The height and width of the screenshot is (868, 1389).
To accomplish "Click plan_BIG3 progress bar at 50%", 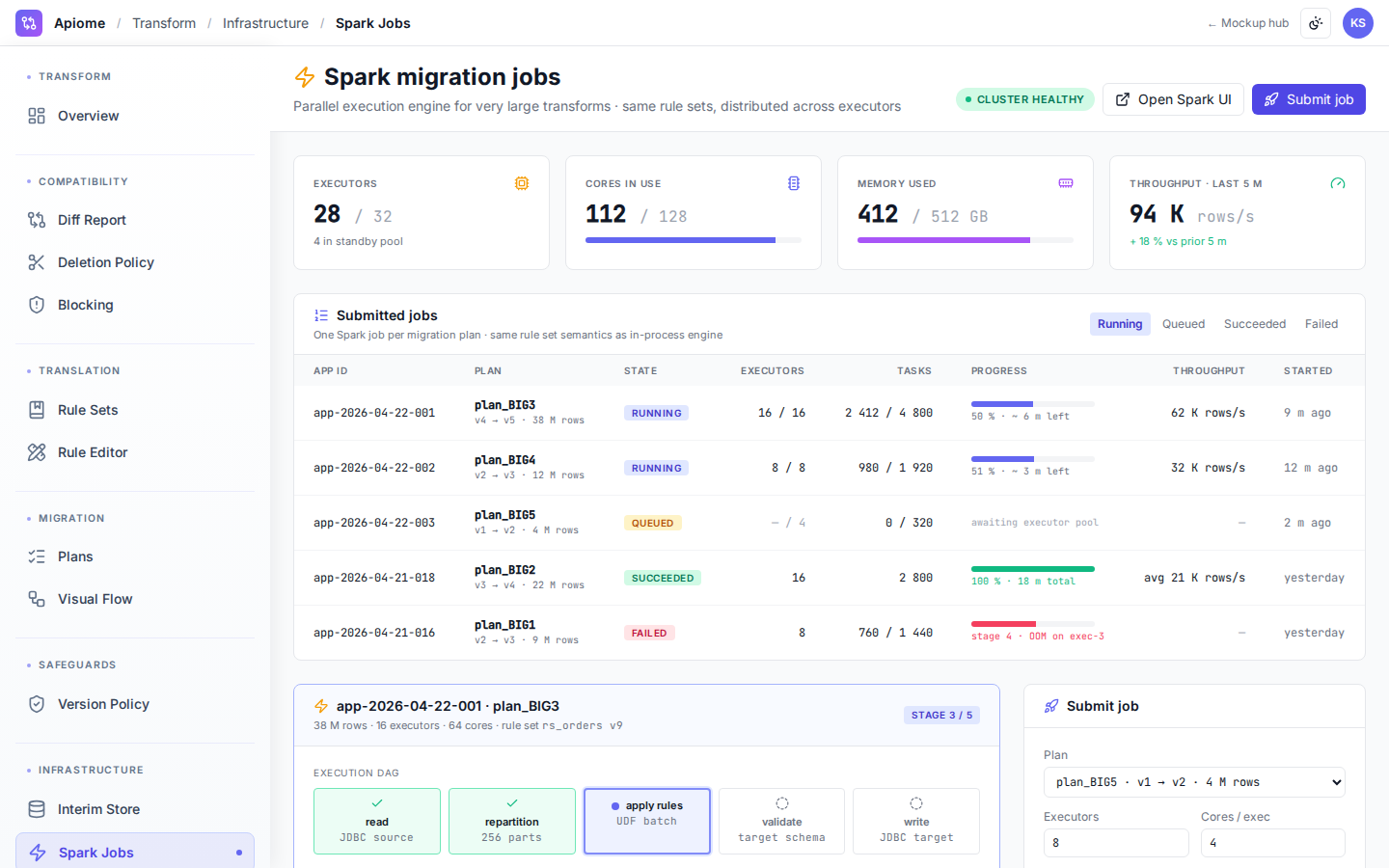I will [x=1033, y=403].
